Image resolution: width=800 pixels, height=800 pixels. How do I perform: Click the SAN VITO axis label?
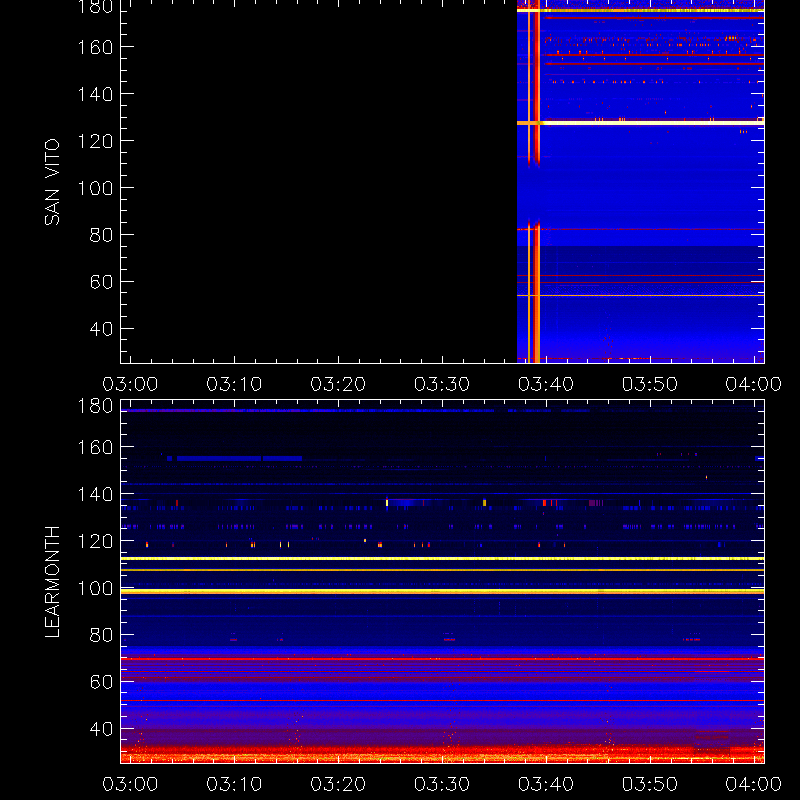[x=52, y=182]
